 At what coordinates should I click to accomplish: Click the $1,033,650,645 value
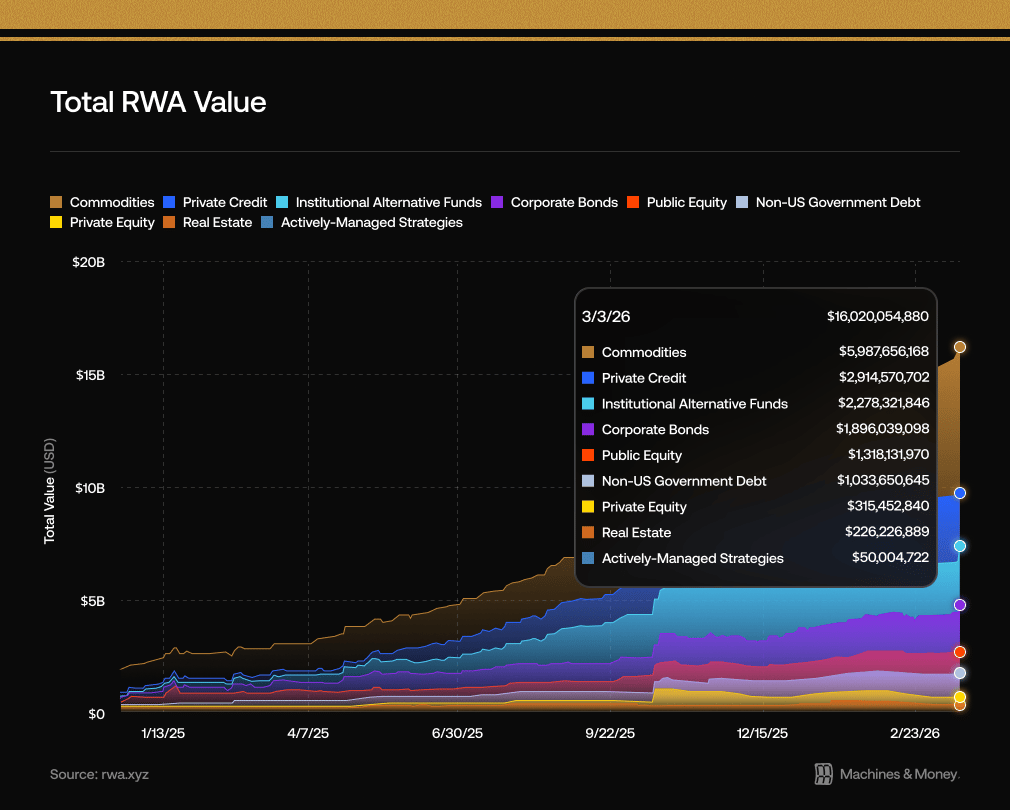point(883,480)
